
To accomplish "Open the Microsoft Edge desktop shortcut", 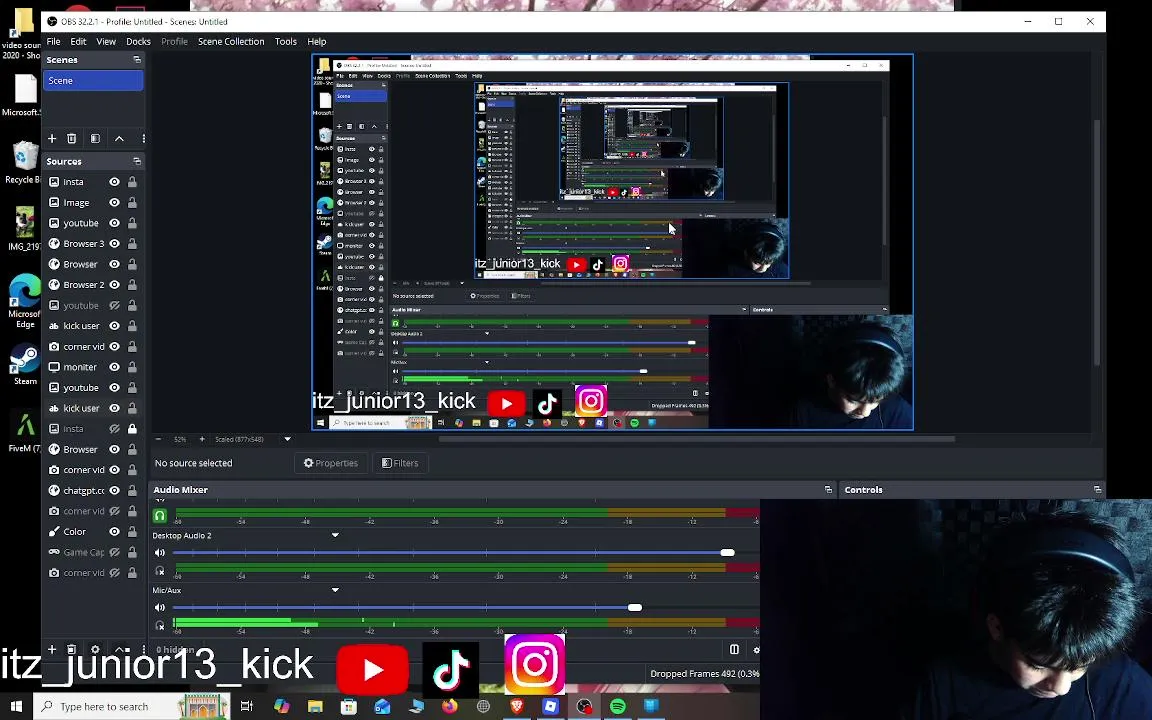I will [x=24, y=301].
